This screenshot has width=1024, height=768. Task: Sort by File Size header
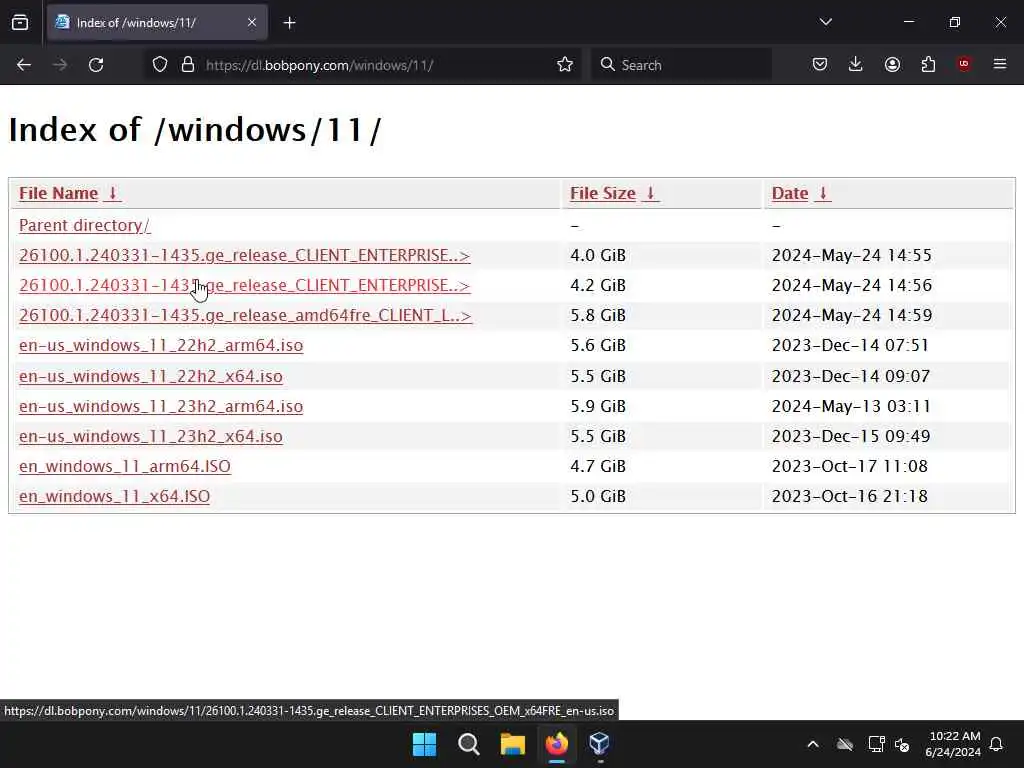[603, 193]
